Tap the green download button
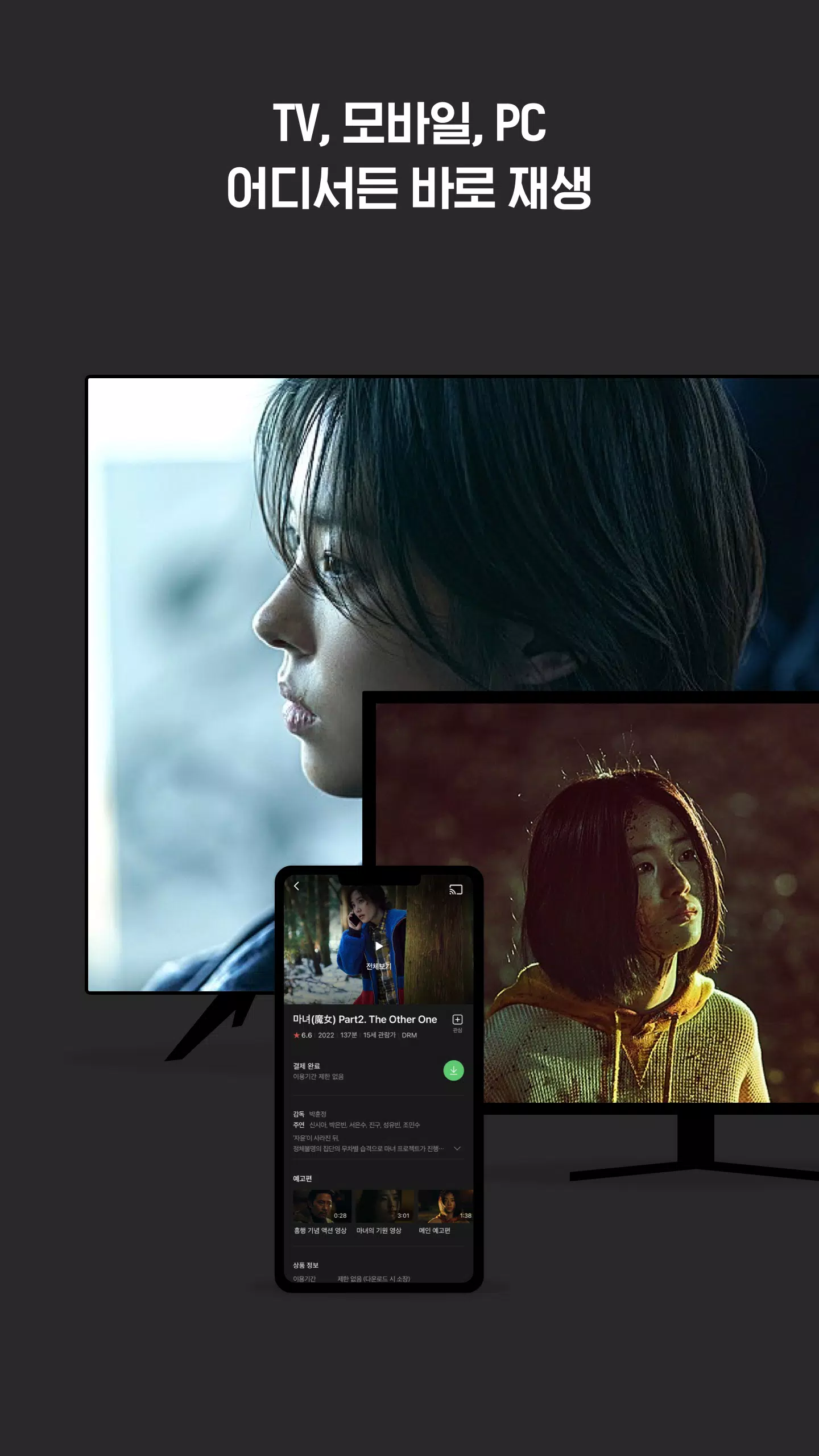This screenshot has width=819, height=1456. pos(453,1070)
